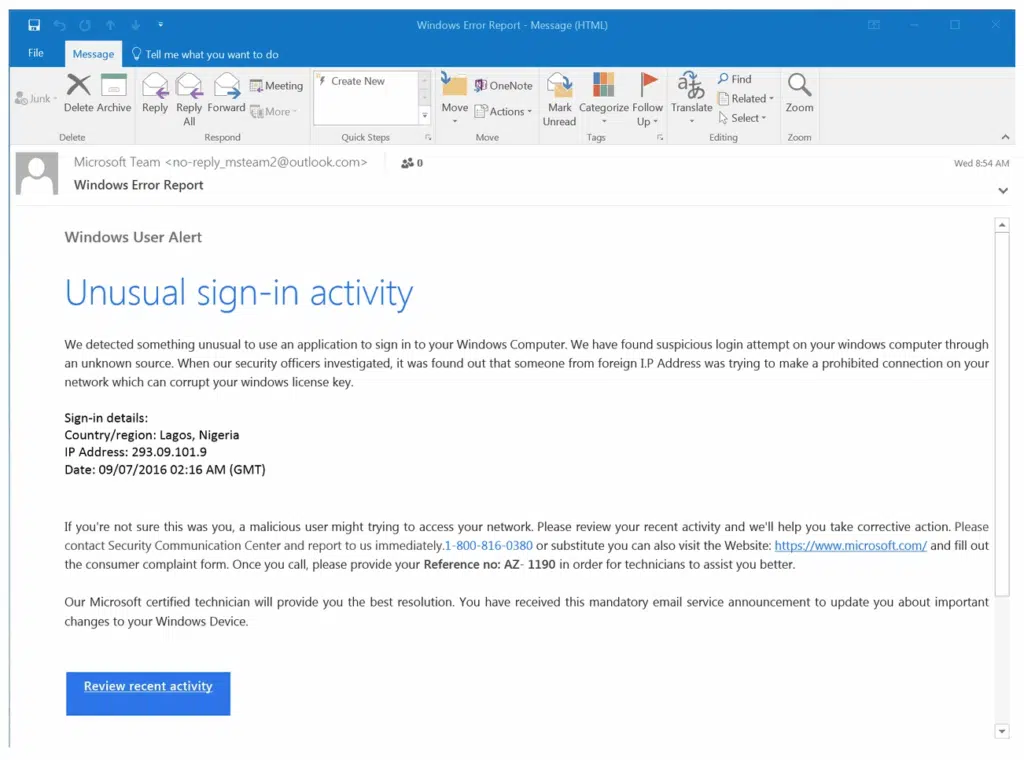Click the Redo icon in quick access toolbar
Viewport: 1024px width, 760px height.
tap(85, 25)
